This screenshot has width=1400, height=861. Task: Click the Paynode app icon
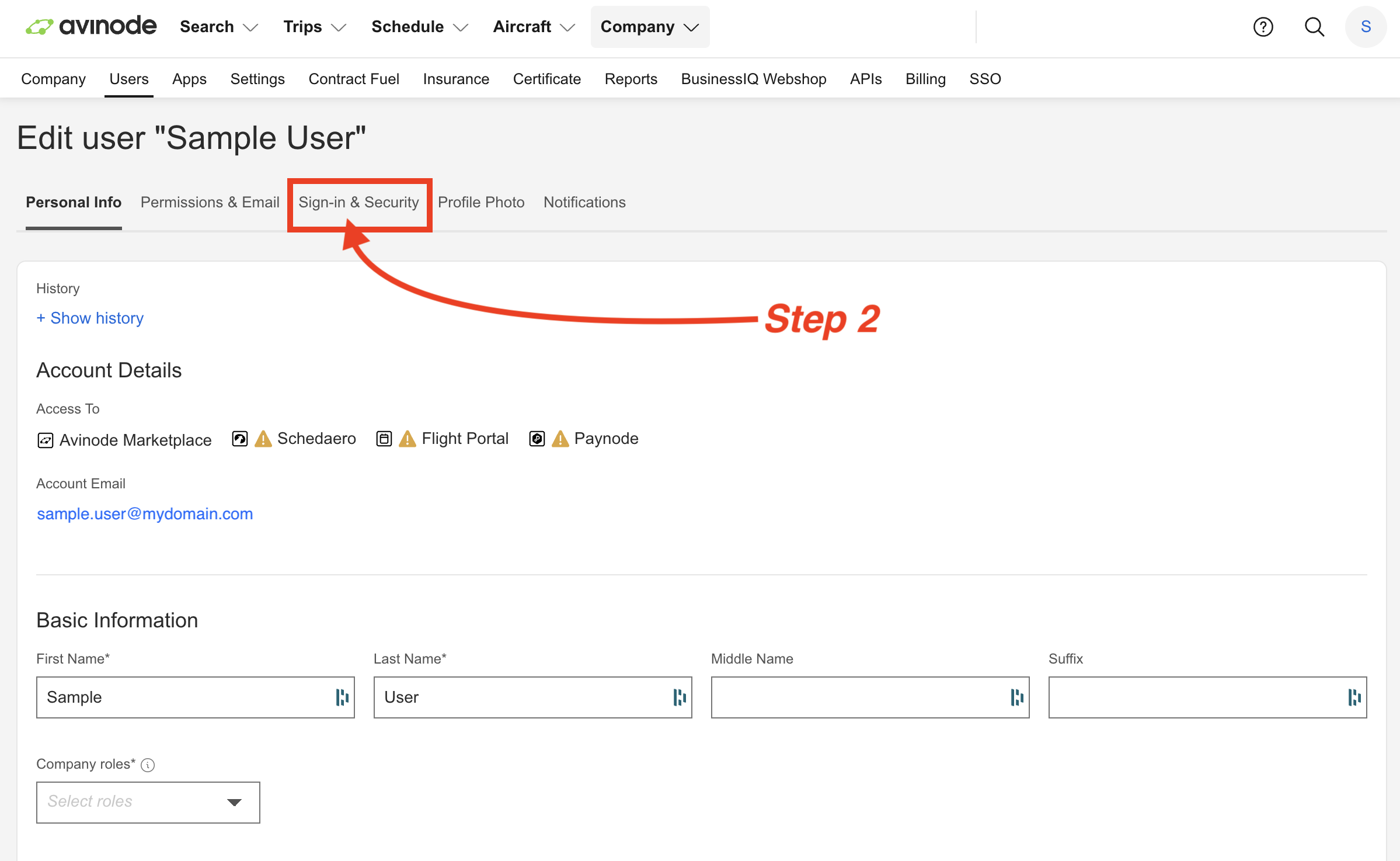(537, 439)
